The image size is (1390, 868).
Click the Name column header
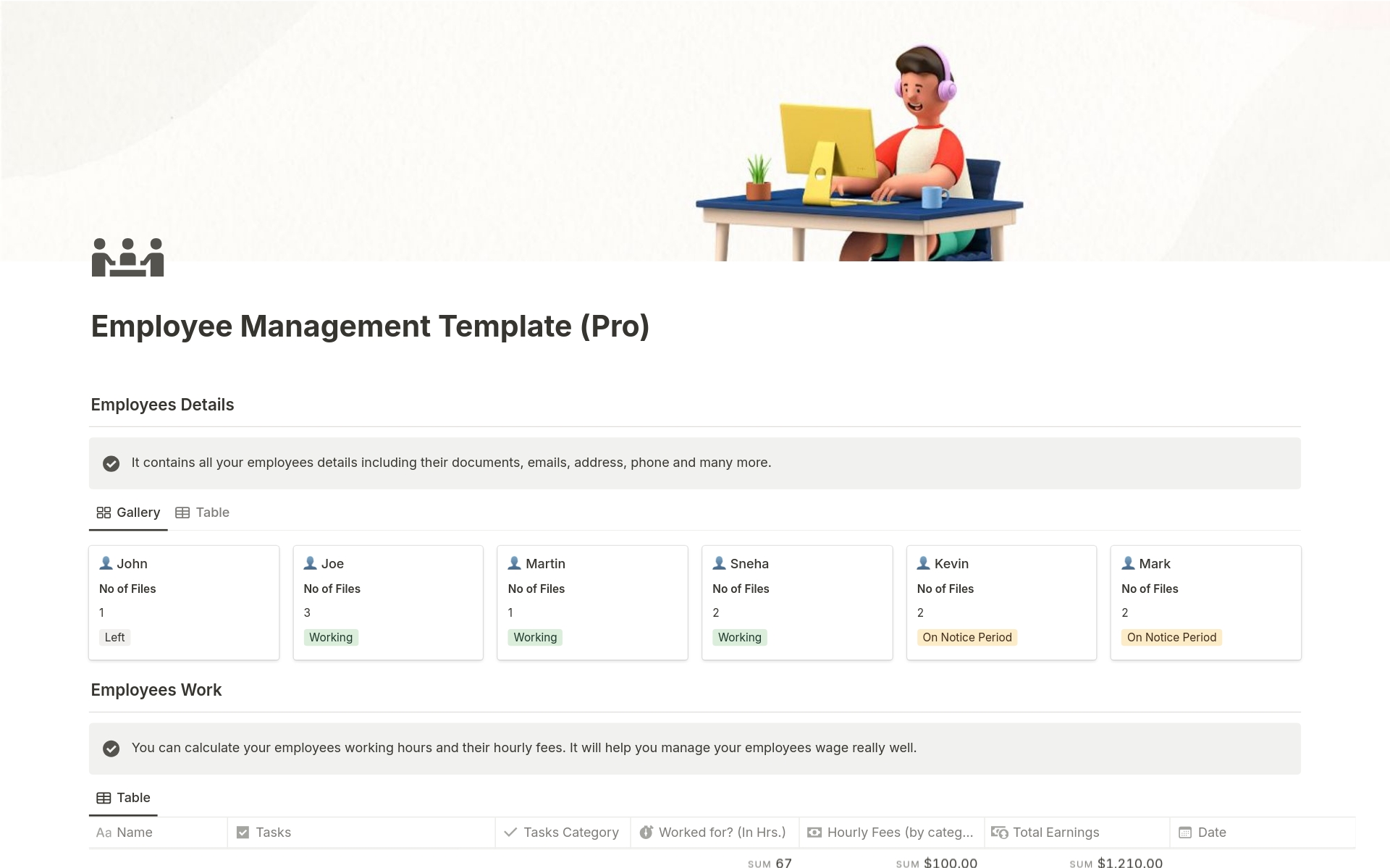[x=135, y=833]
